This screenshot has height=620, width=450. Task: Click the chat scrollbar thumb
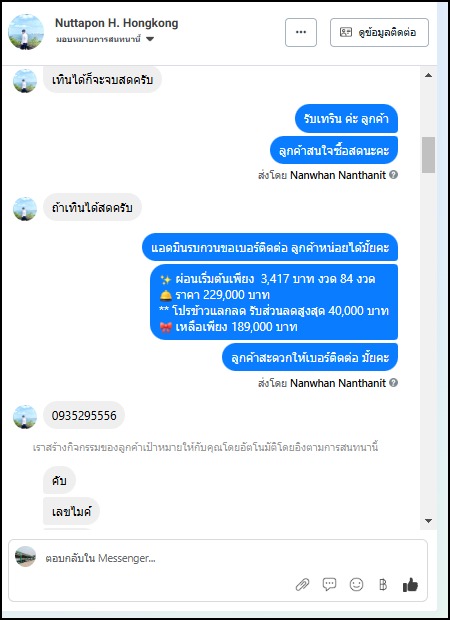tap(428, 155)
